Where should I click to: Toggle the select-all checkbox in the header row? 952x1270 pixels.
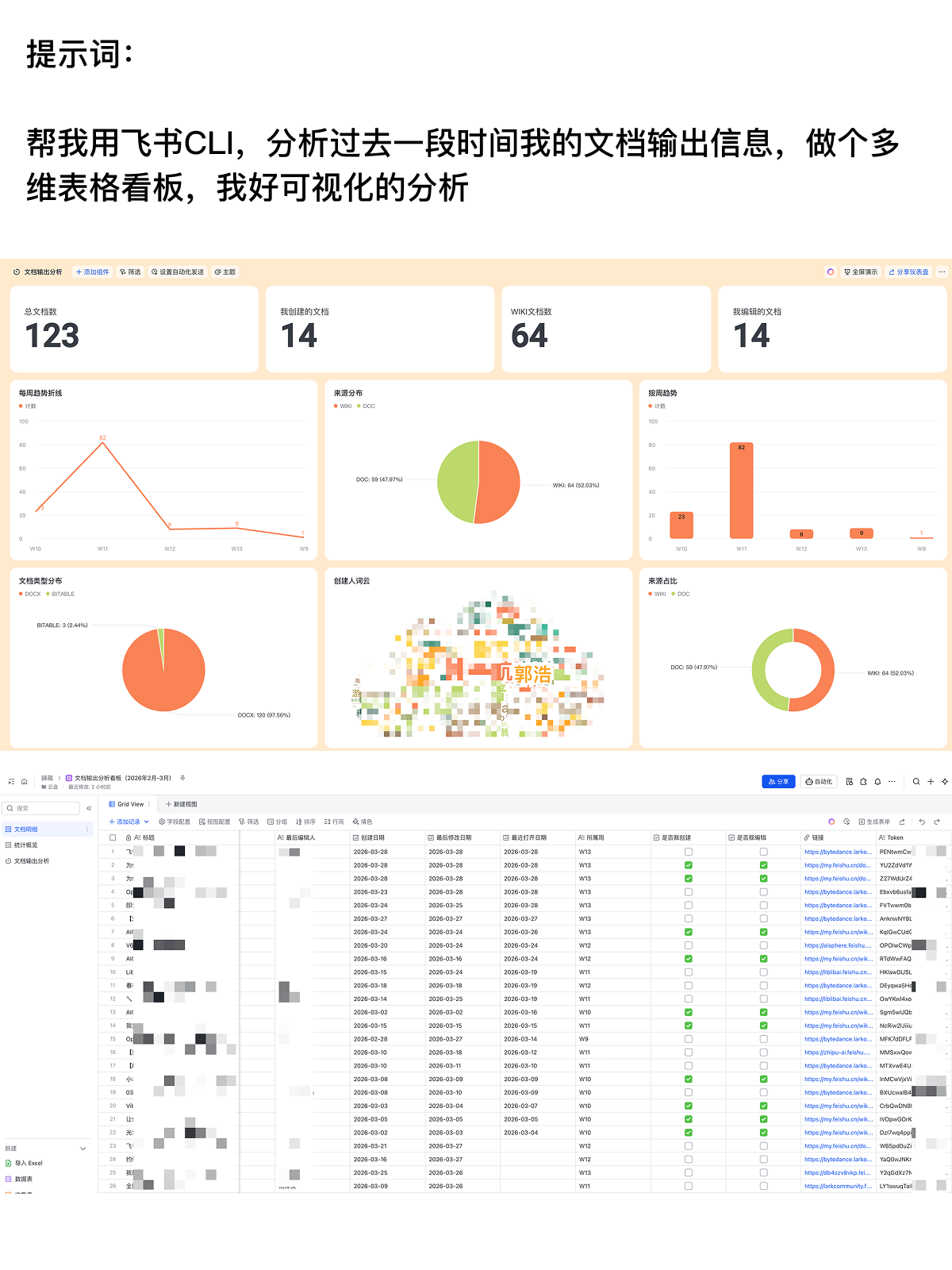click(x=113, y=837)
